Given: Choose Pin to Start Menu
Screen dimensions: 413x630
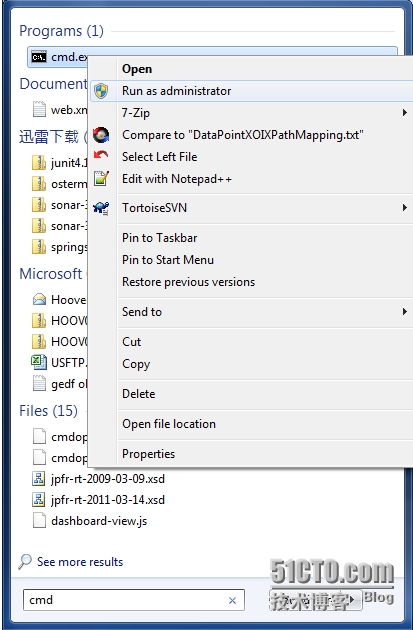Looking at the screenshot, I should click(x=168, y=260).
